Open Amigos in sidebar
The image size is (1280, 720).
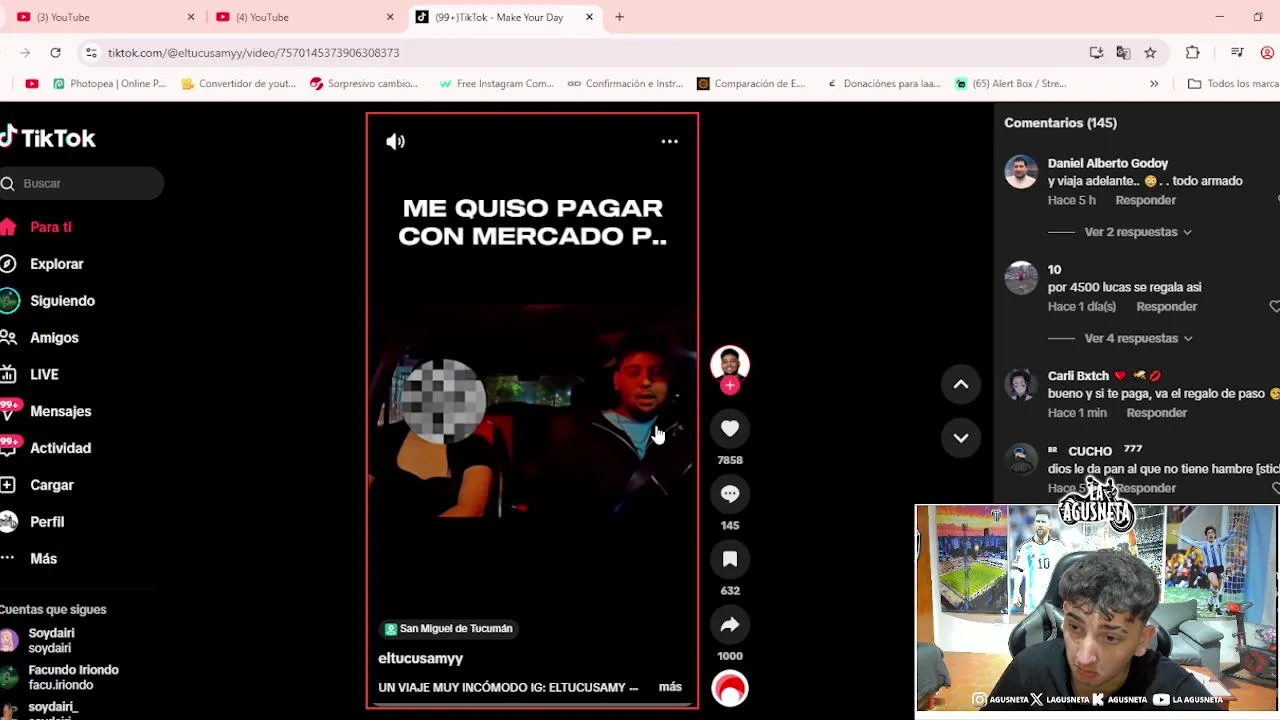point(42,338)
